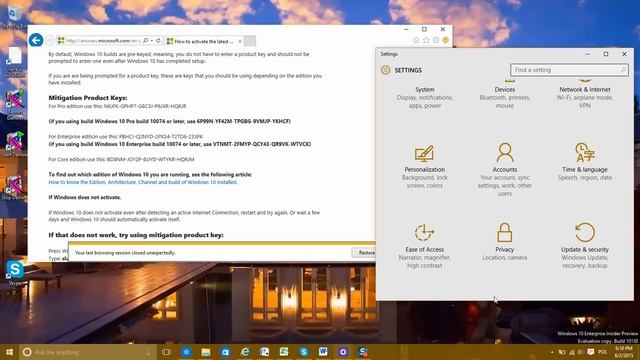Click the IE Home icon
Image resolution: width=640 pixels, height=360 pixels.
click(416, 40)
